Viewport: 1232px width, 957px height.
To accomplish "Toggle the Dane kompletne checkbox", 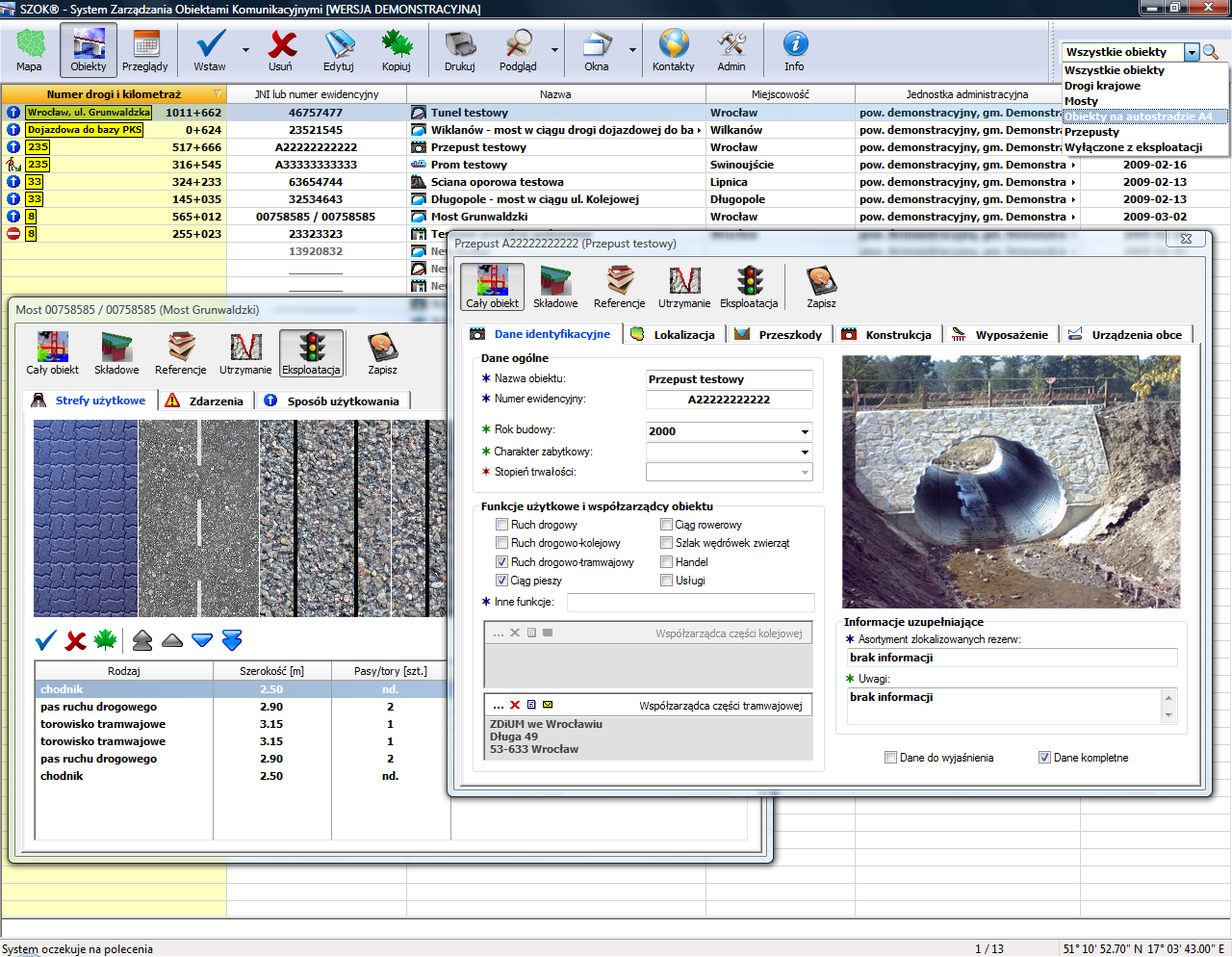I will click(1044, 758).
